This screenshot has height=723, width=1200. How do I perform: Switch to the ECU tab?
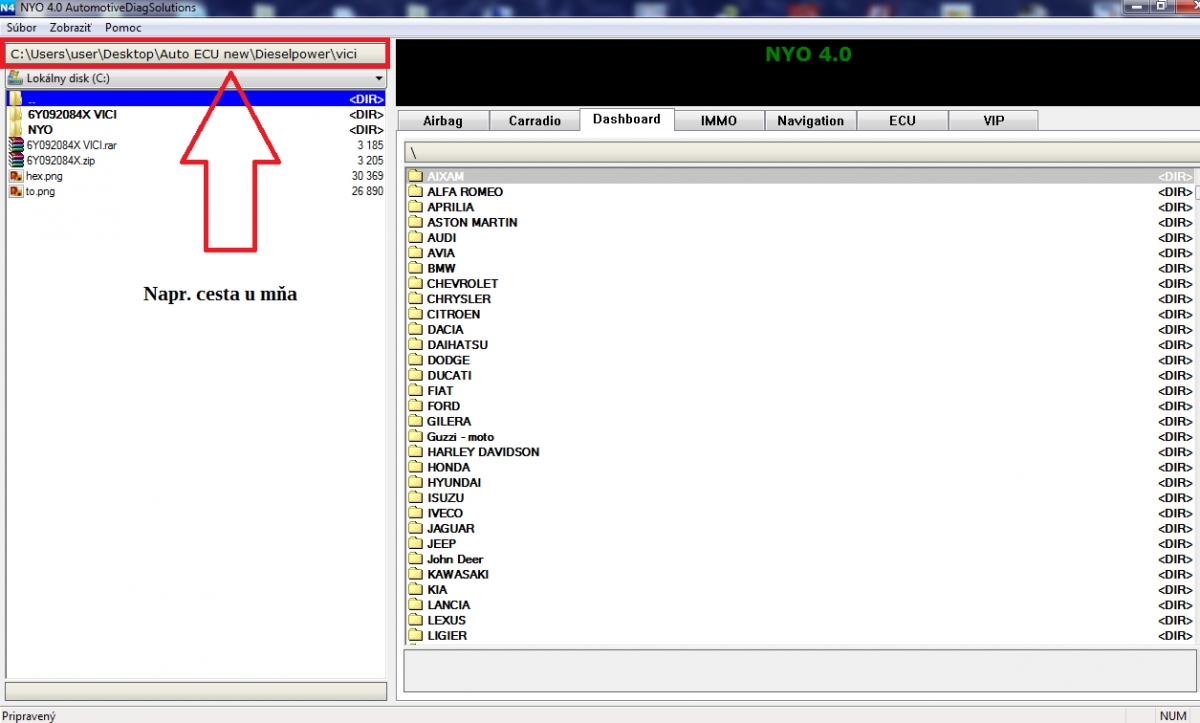coord(901,121)
